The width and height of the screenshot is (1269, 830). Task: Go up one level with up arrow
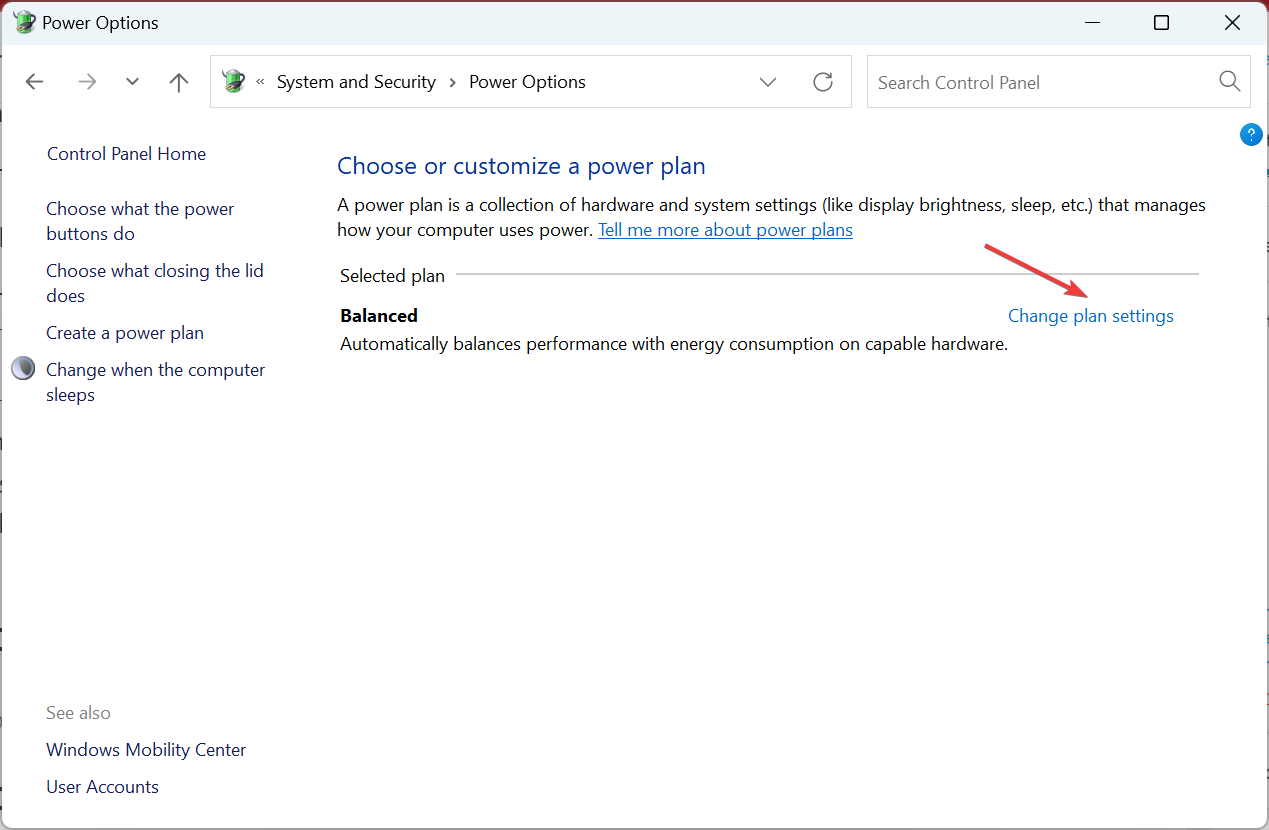[x=179, y=82]
